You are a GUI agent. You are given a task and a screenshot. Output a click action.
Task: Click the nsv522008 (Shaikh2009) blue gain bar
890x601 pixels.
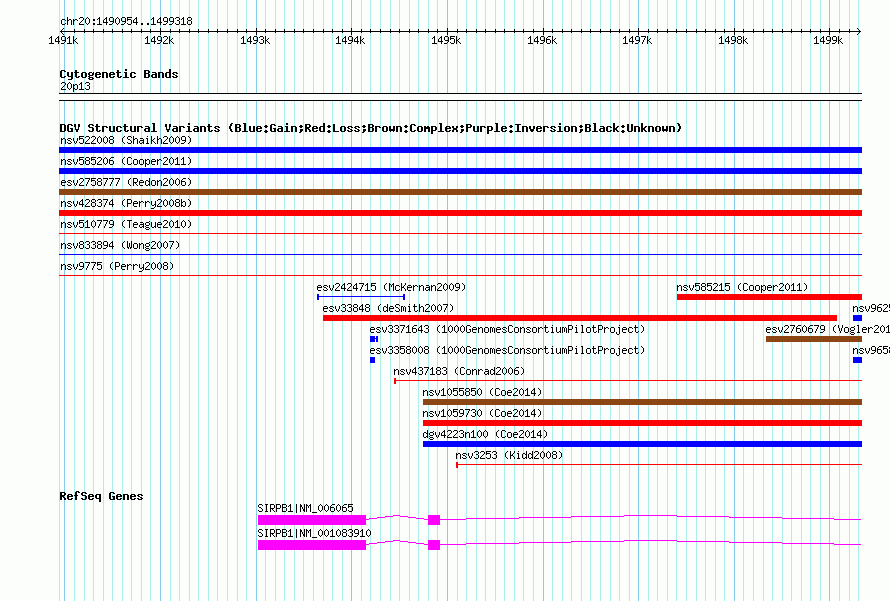(460, 150)
